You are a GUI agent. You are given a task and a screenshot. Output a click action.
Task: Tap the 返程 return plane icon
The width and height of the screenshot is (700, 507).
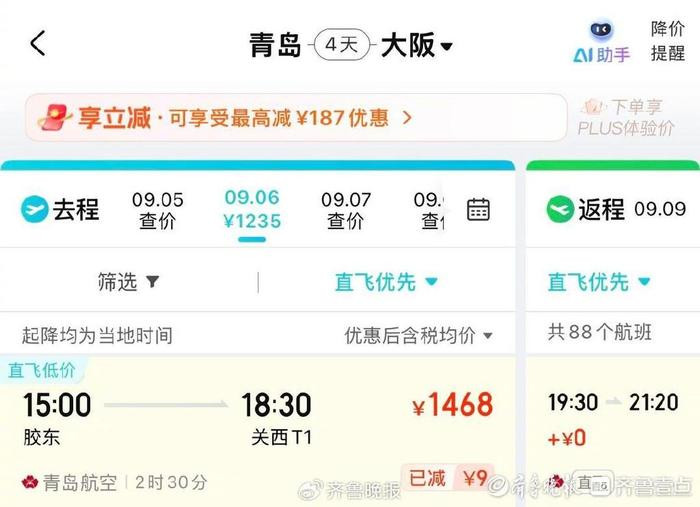[559, 209]
